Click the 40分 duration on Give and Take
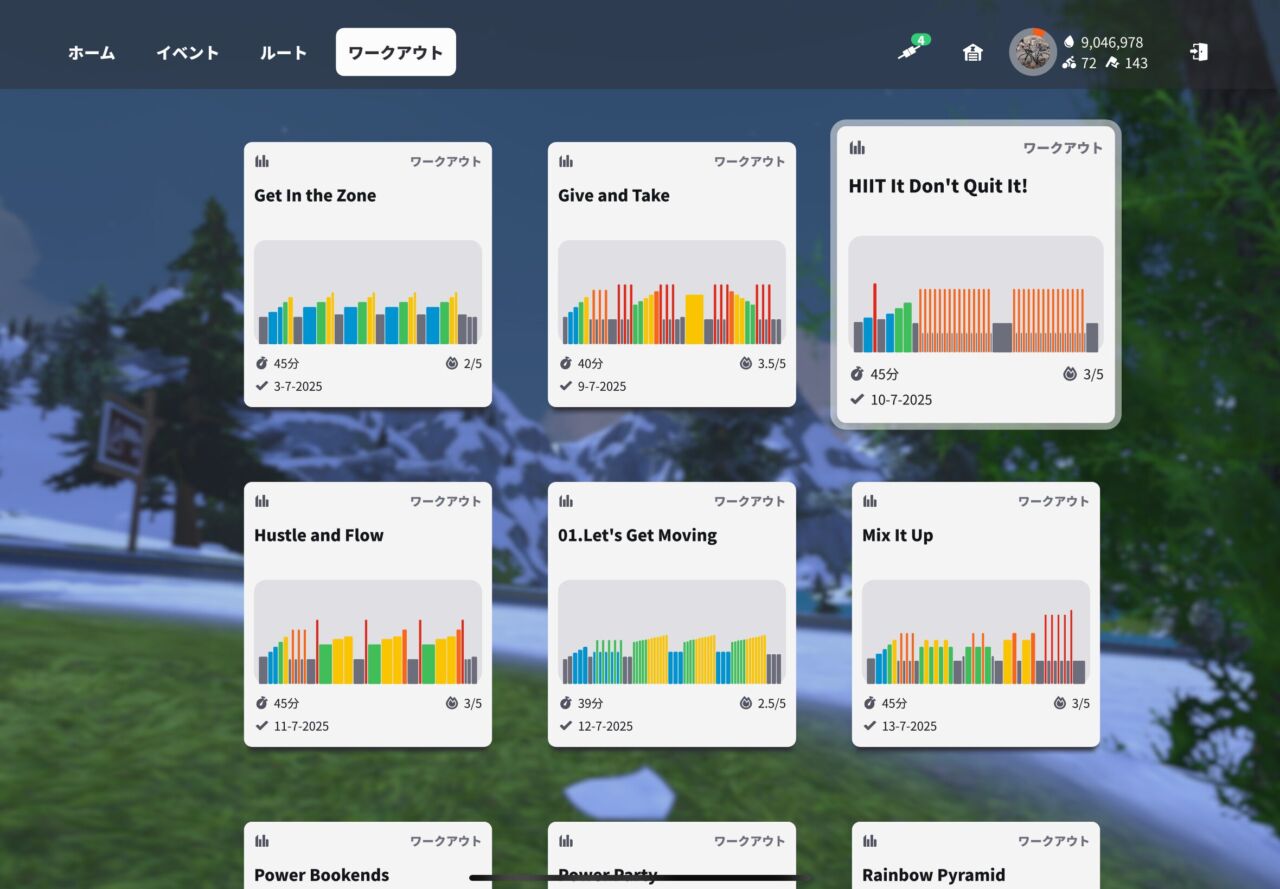 (x=590, y=364)
